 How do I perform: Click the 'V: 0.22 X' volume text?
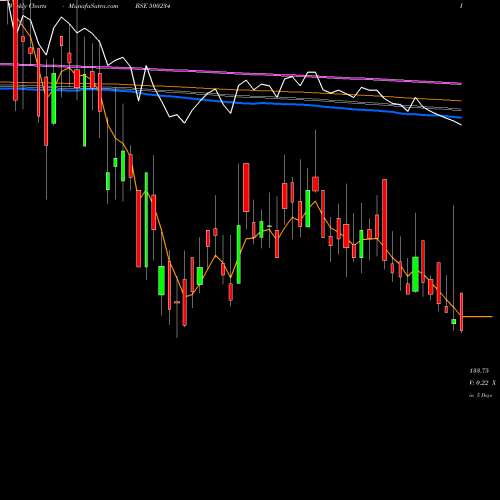point(482,383)
